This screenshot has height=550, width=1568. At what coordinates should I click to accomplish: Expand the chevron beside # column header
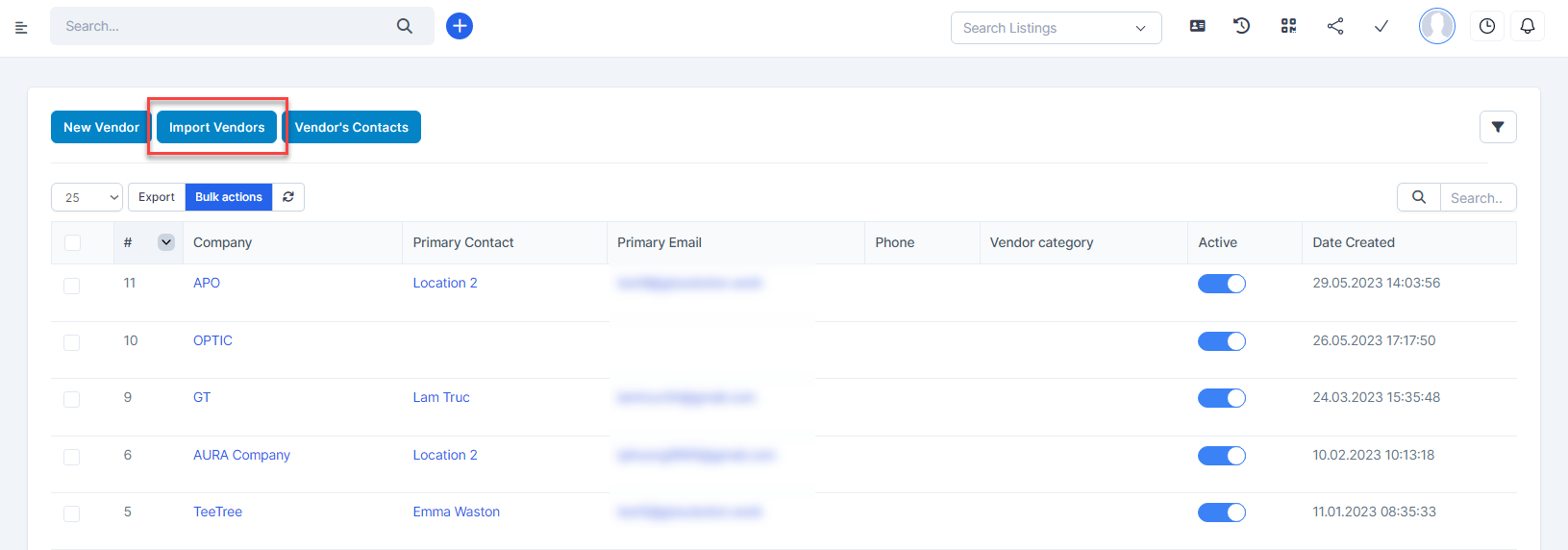point(166,242)
